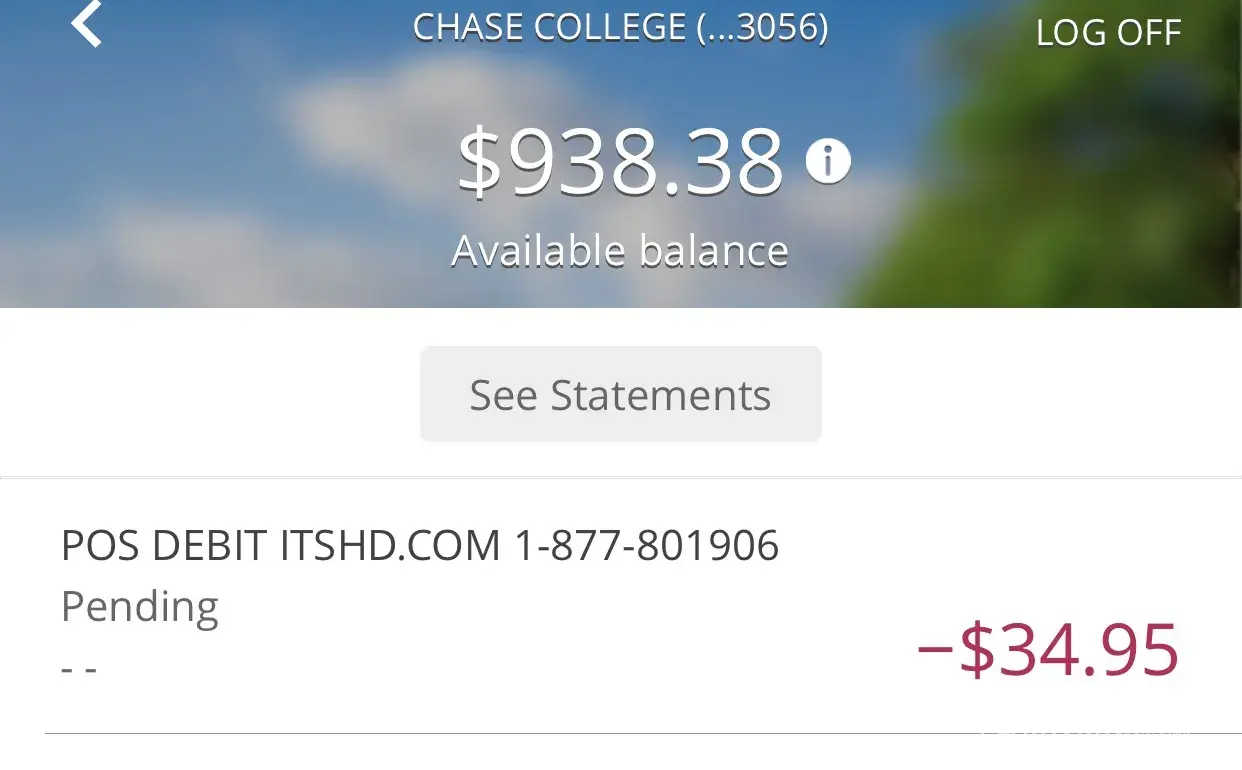Screen dimensions: 1242x770
Task: Open the balance info icon
Action: coord(827,161)
